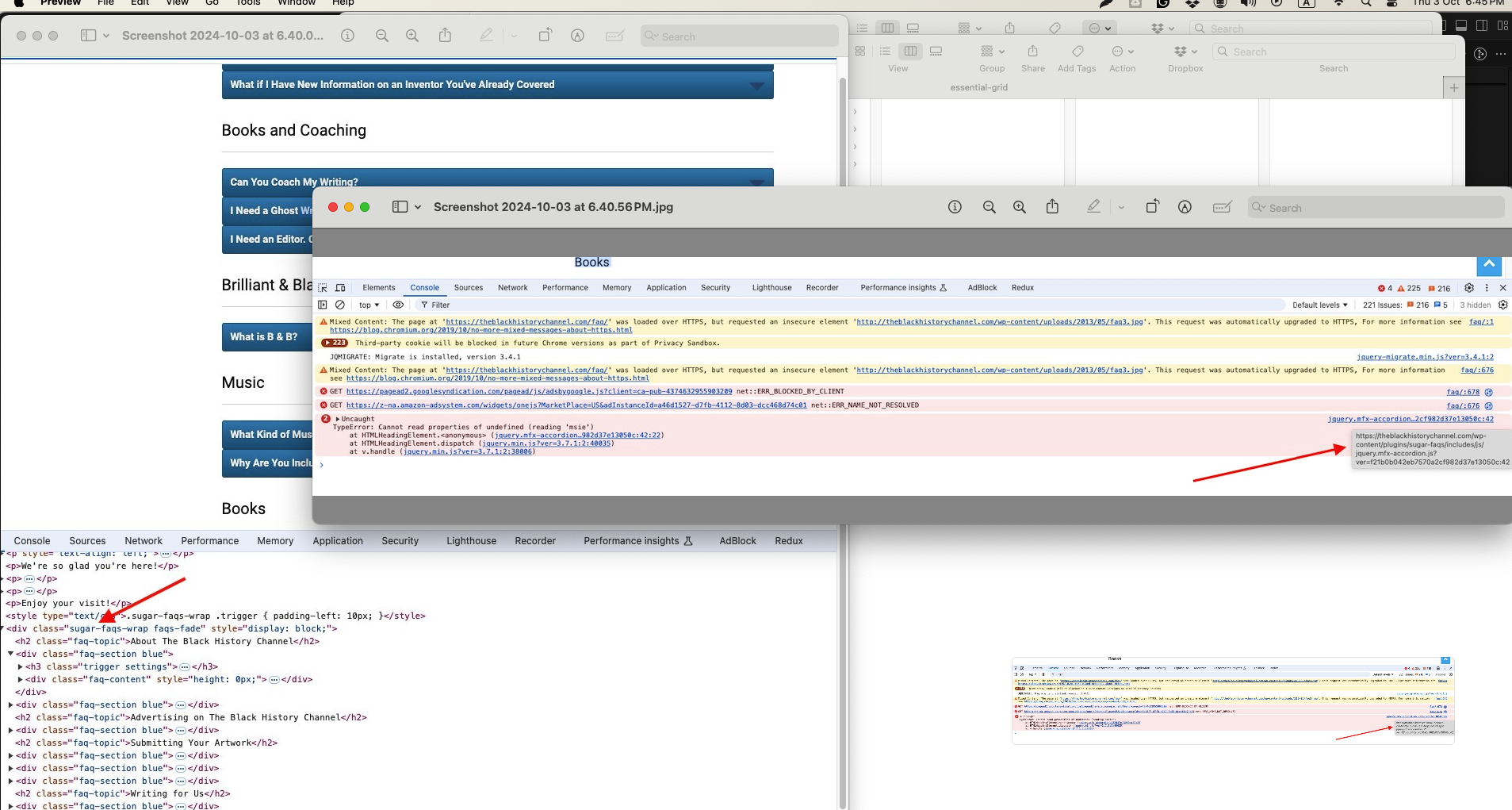This screenshot has width=1512, height=810.
Task: Open form filling toolbar in front Preview window
Action: pos(1222,207)
